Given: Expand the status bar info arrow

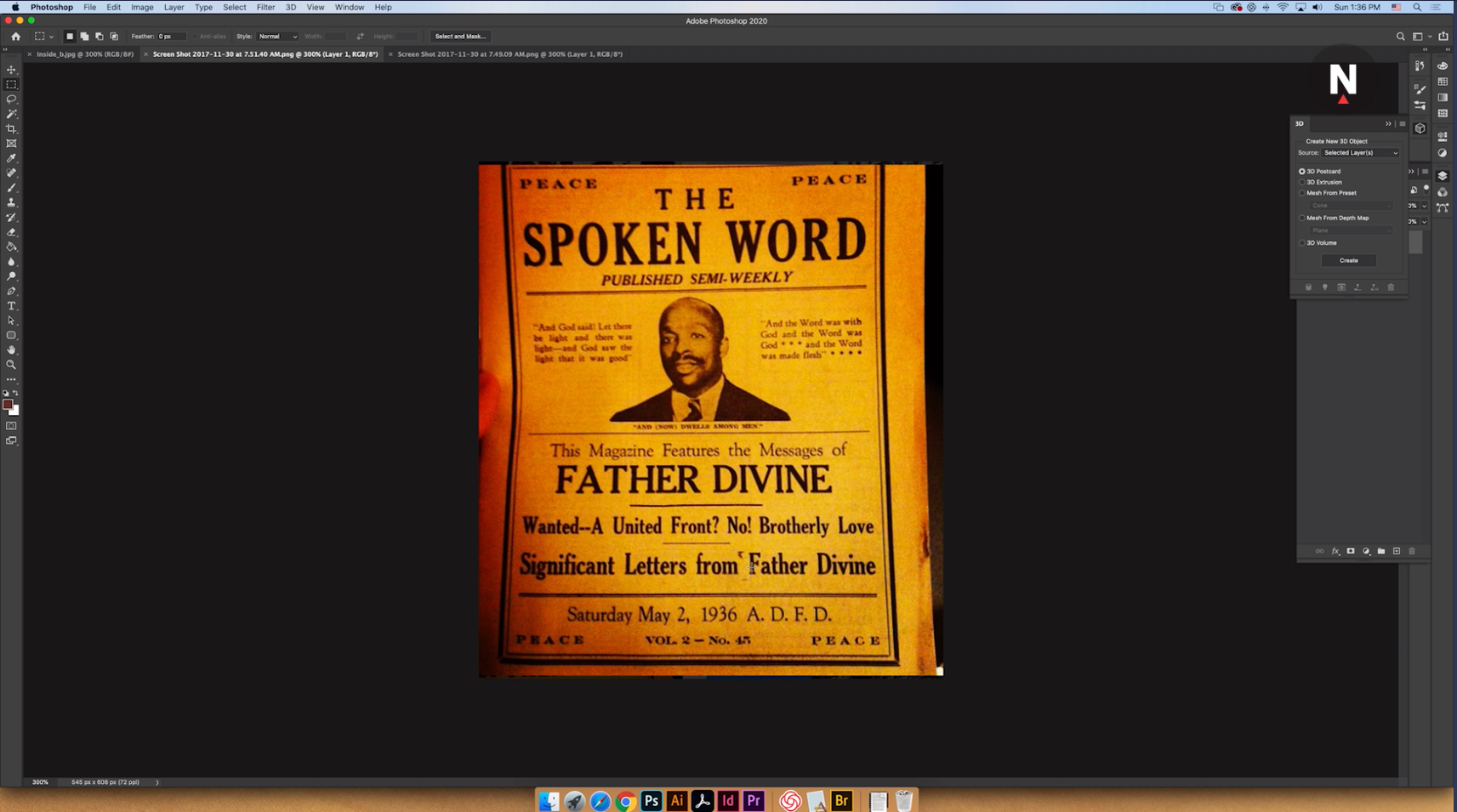Looking at the screenshot, I should click(157, 782).
